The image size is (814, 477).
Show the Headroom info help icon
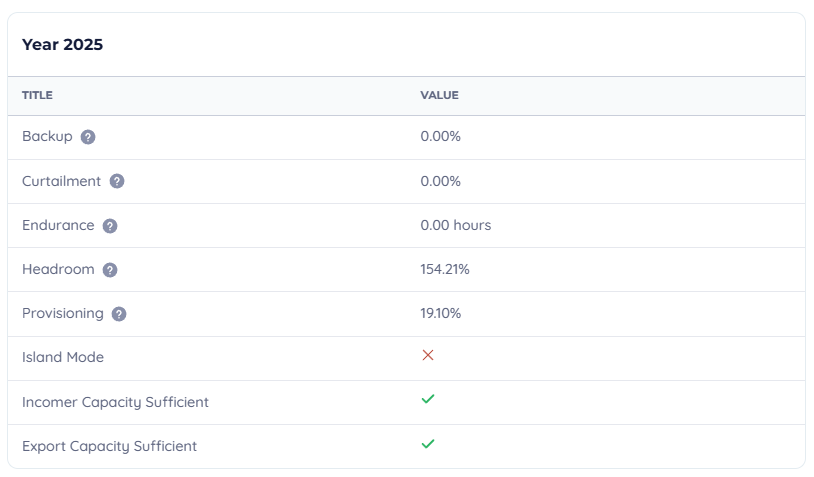[110, 270]
